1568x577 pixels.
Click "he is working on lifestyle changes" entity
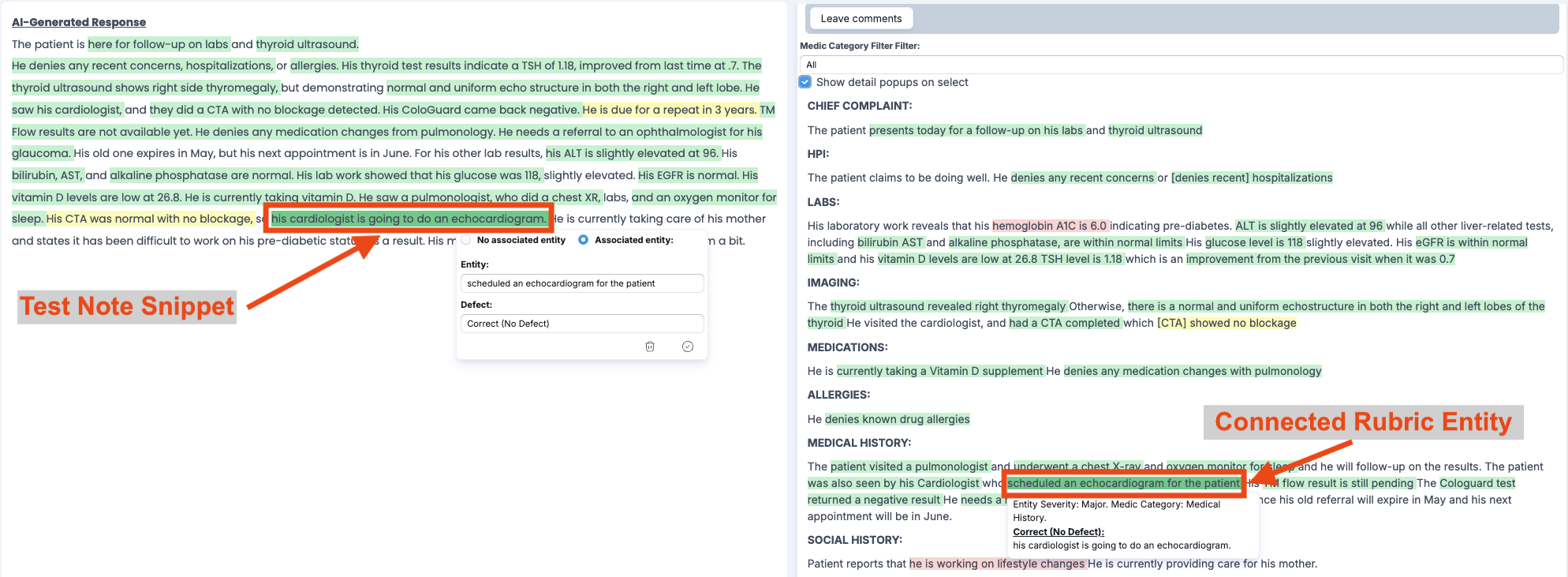click(x=997, y=564)
